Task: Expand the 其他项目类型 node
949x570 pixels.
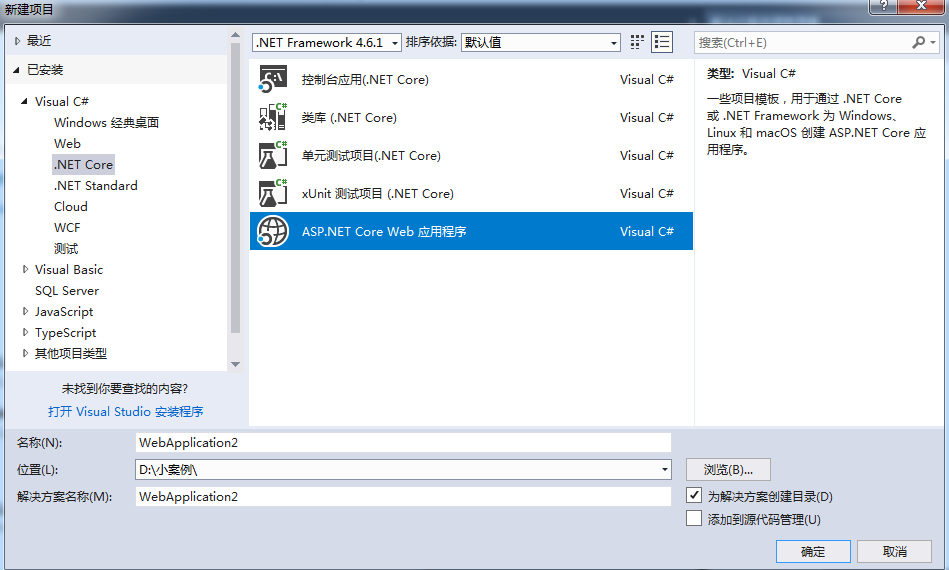Action: [25, 353]
